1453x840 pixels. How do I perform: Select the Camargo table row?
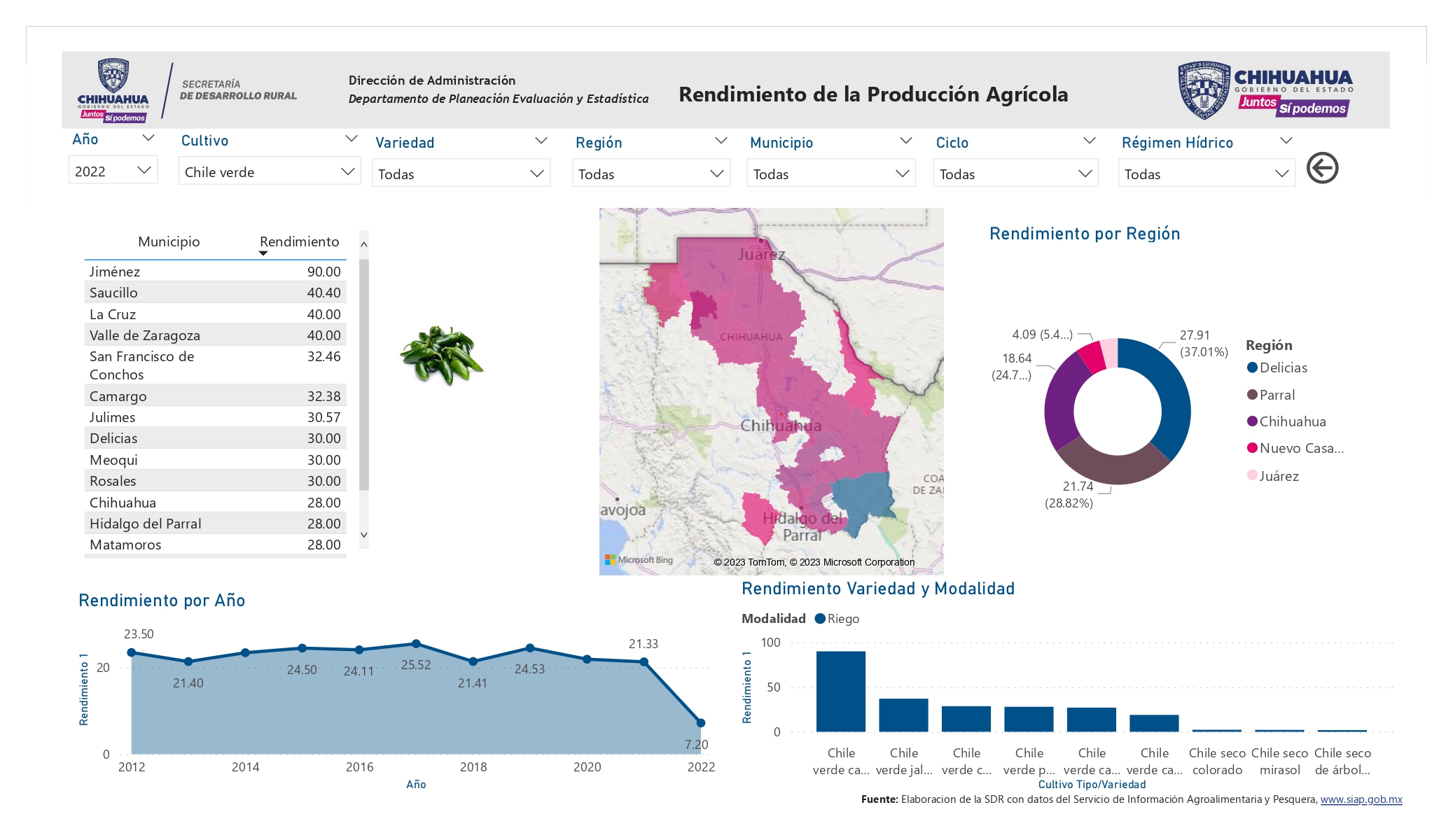tap(215, 396)
